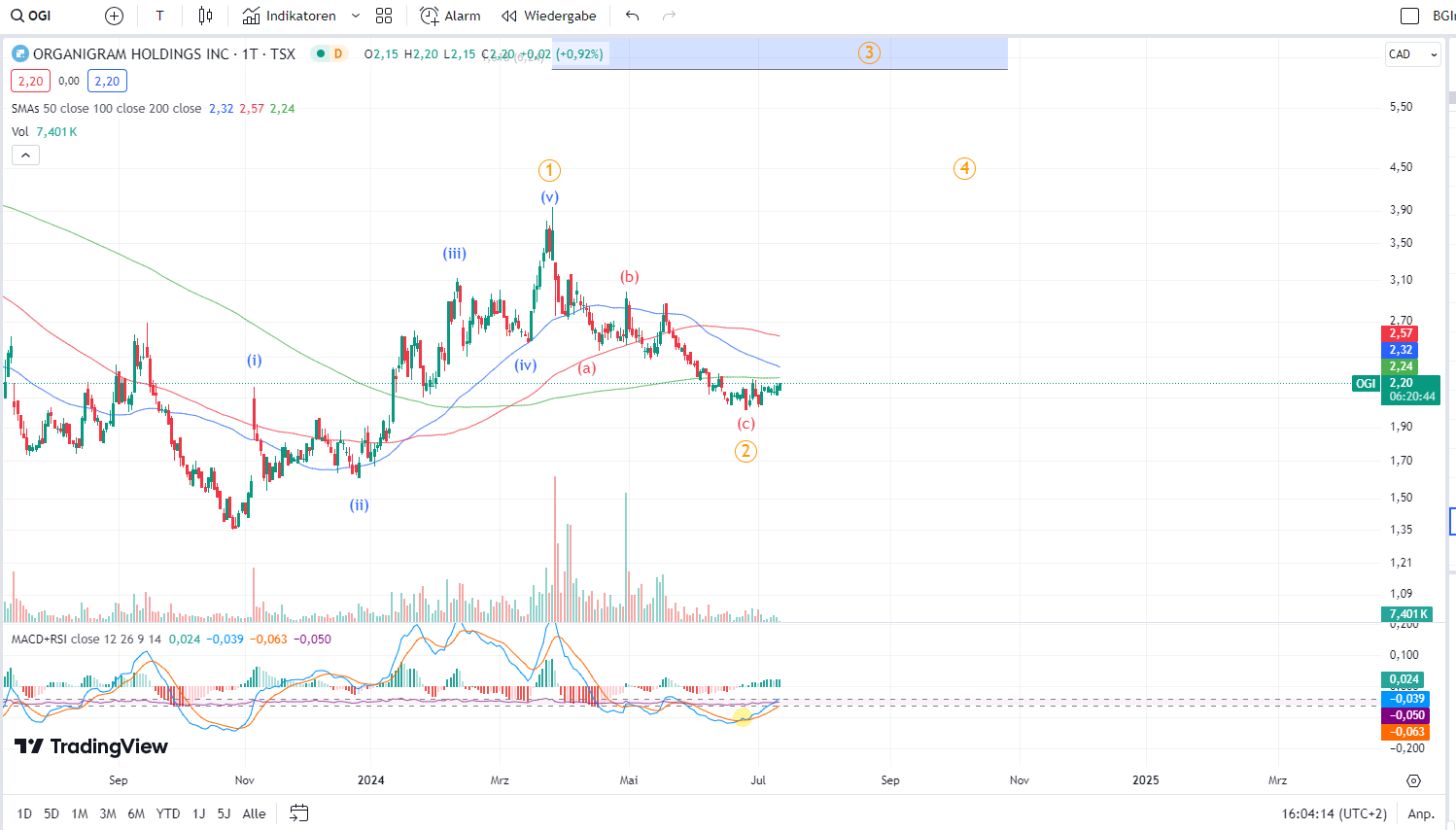Select the blue (iii) wave label
Image resolution: width=1456 pixels, height=830 pixels.
point(455,254)
